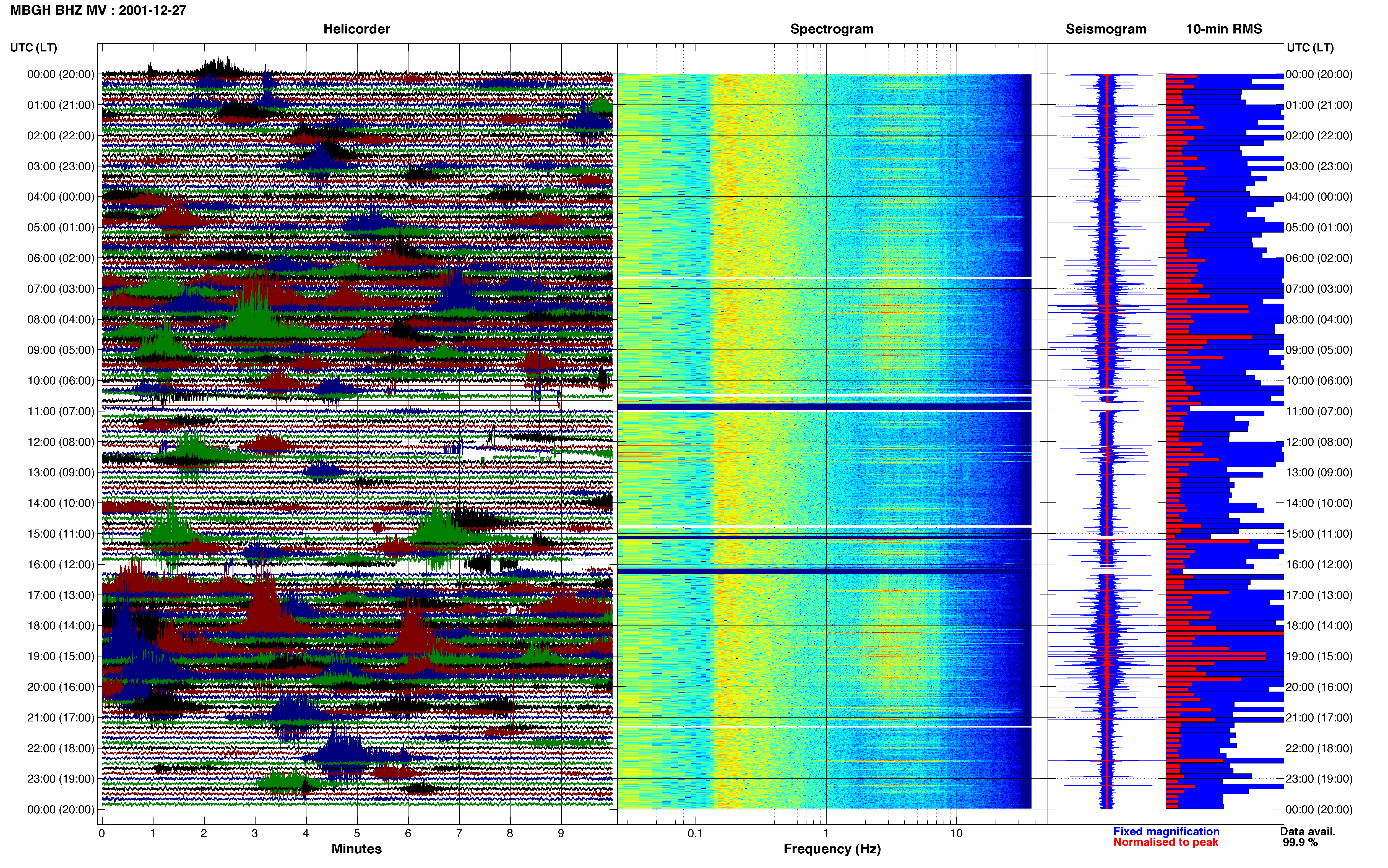Viewport: 1388px width, 868px height.
Task: Click the left-side 'UTC (LT)' axis label
Action: point(33,48)
